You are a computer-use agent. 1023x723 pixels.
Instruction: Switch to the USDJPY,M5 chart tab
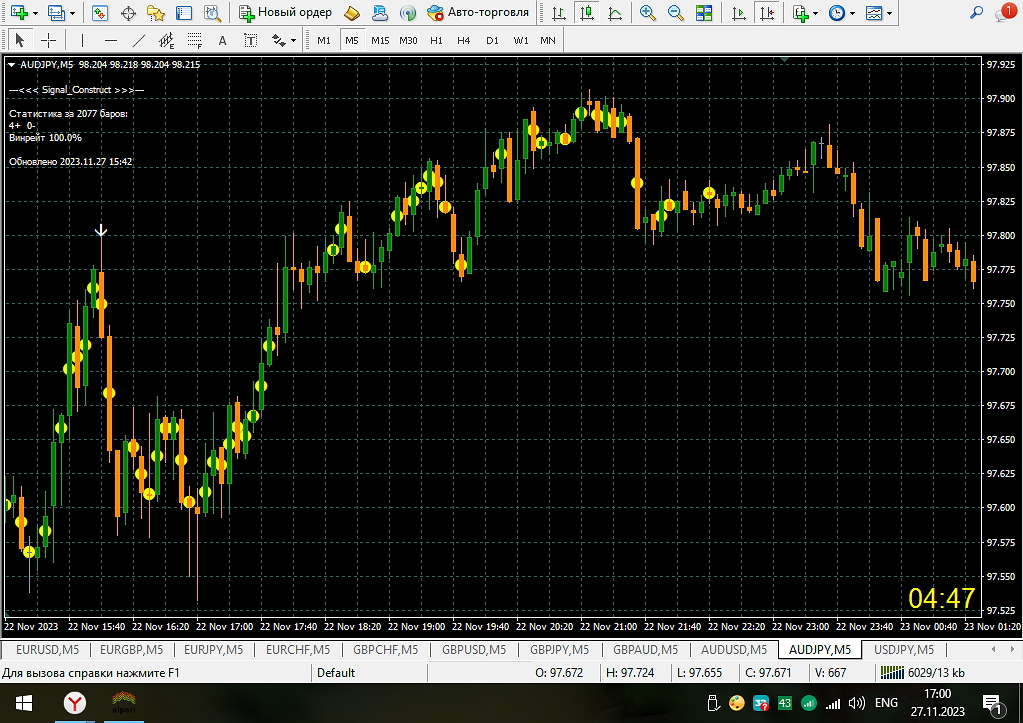pyautogui.click(x=904, y=650)
